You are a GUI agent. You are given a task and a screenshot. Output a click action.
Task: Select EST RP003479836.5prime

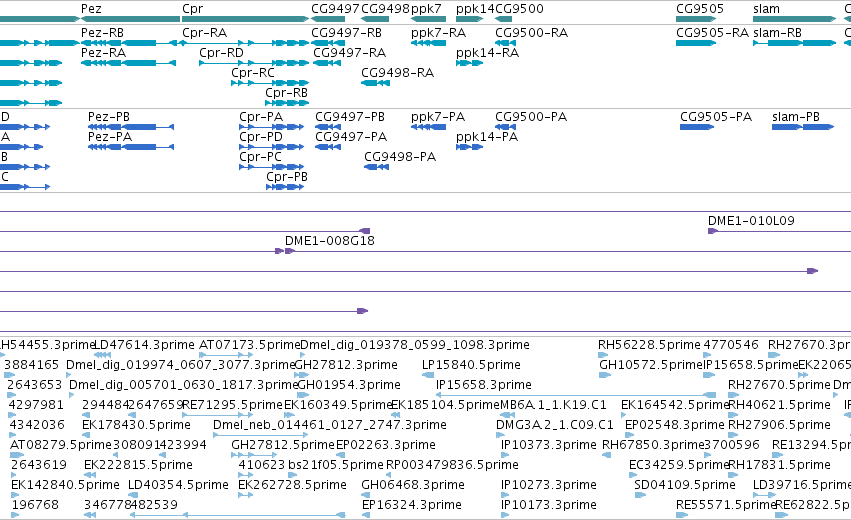pos(452,465)
